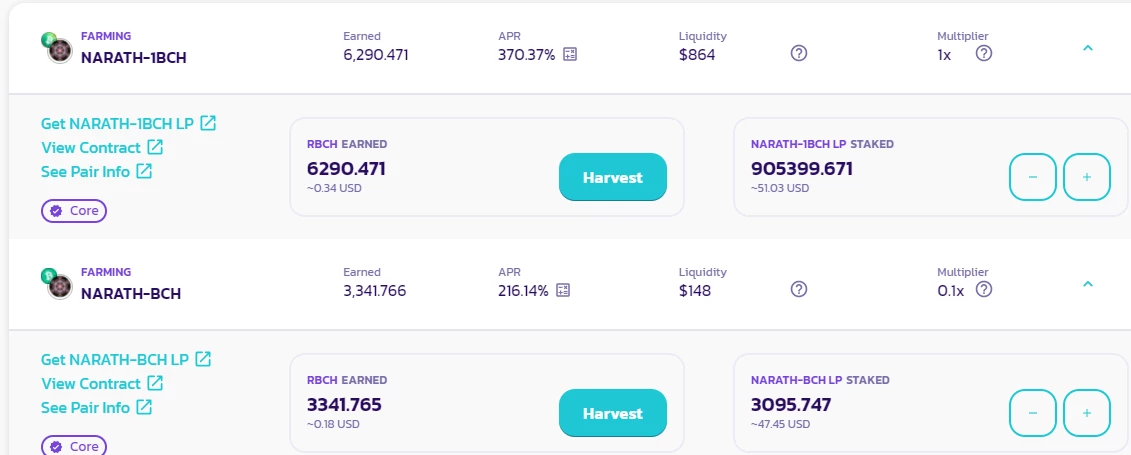Click the Core badge under NARATH-1BCH
The width and height of the screenshot is (1131, 455).
tap(74, 211)
